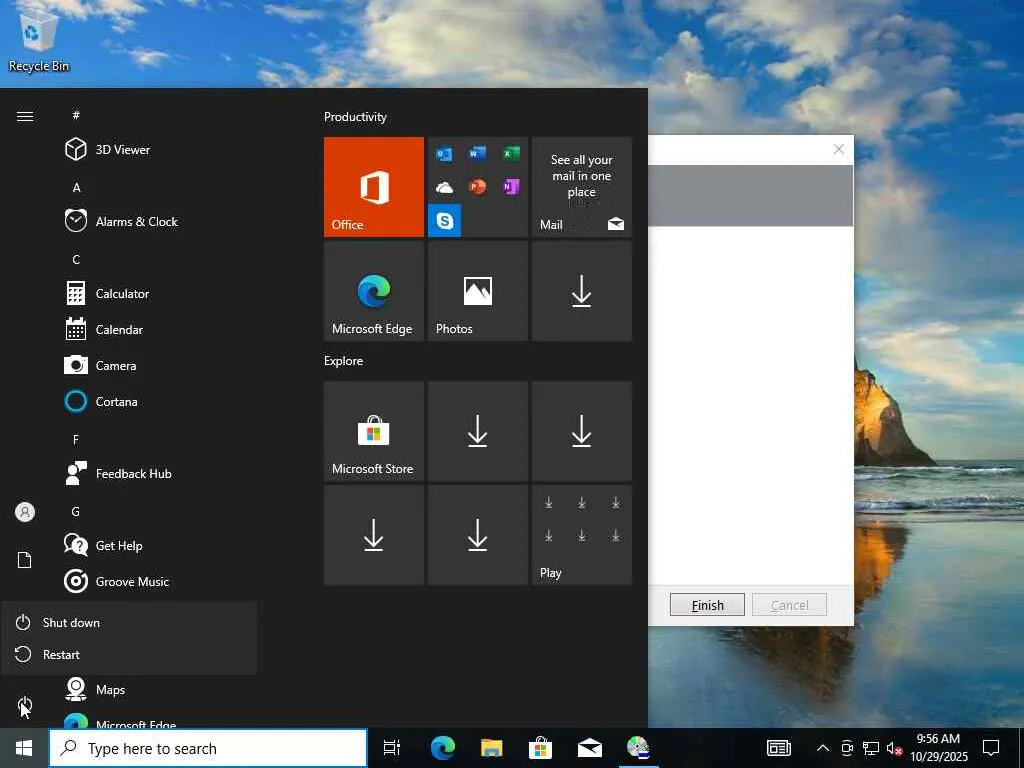Open the notification Action Center
The image size is (1024, 768).
coord(991,748)
